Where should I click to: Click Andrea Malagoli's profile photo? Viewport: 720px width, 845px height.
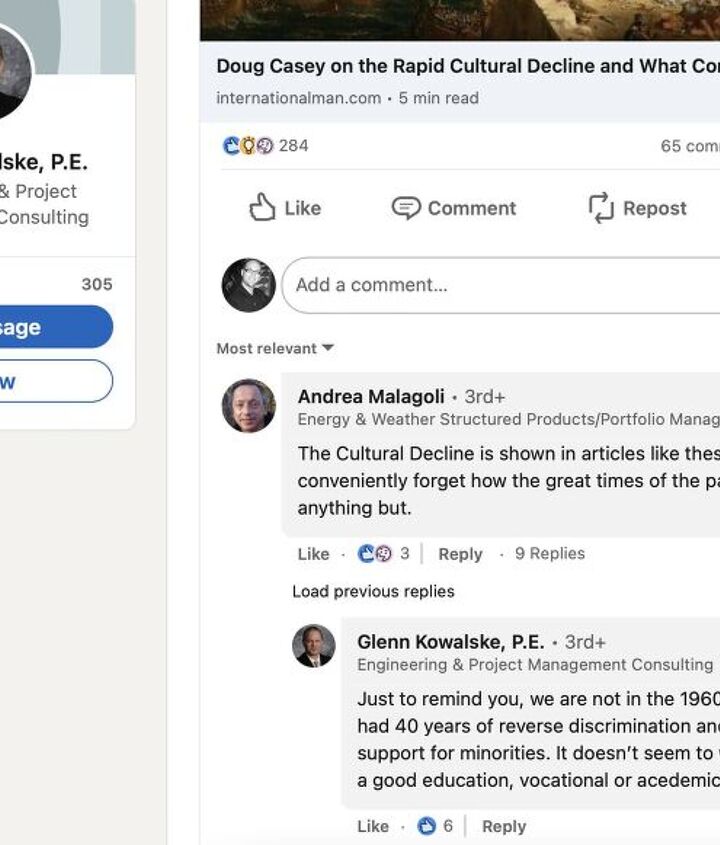click(248, 405)
